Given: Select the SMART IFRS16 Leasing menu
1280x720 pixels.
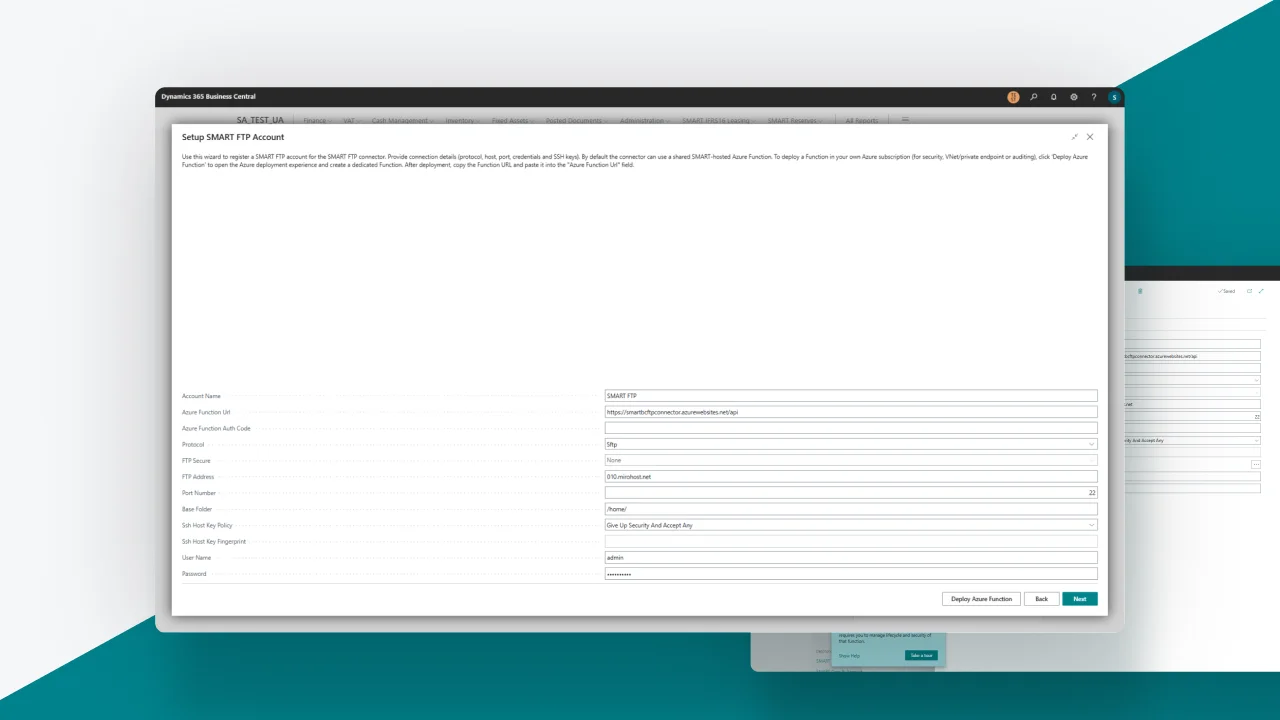Looking at the screenshot, I should coord(714,120).
